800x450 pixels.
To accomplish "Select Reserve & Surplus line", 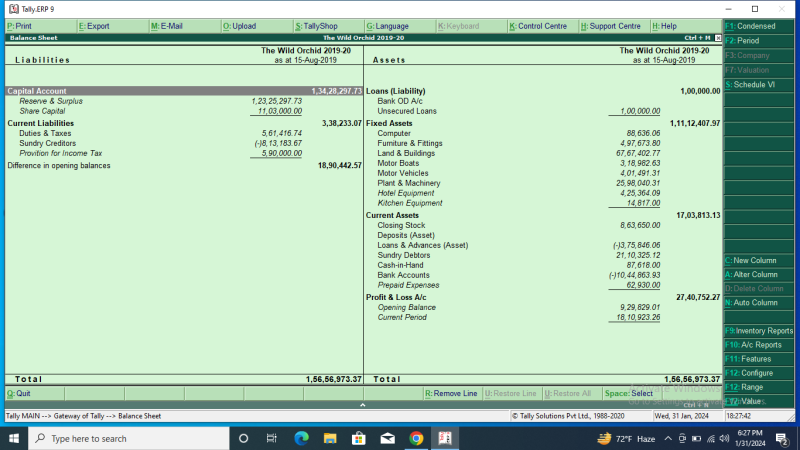I will tap(51, 101).
